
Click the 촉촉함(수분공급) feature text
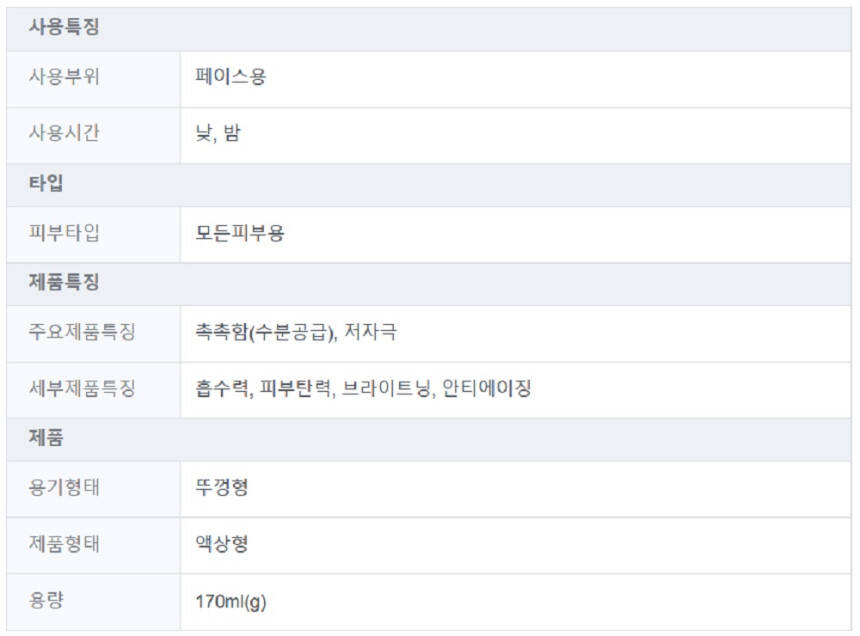(264, 332)
